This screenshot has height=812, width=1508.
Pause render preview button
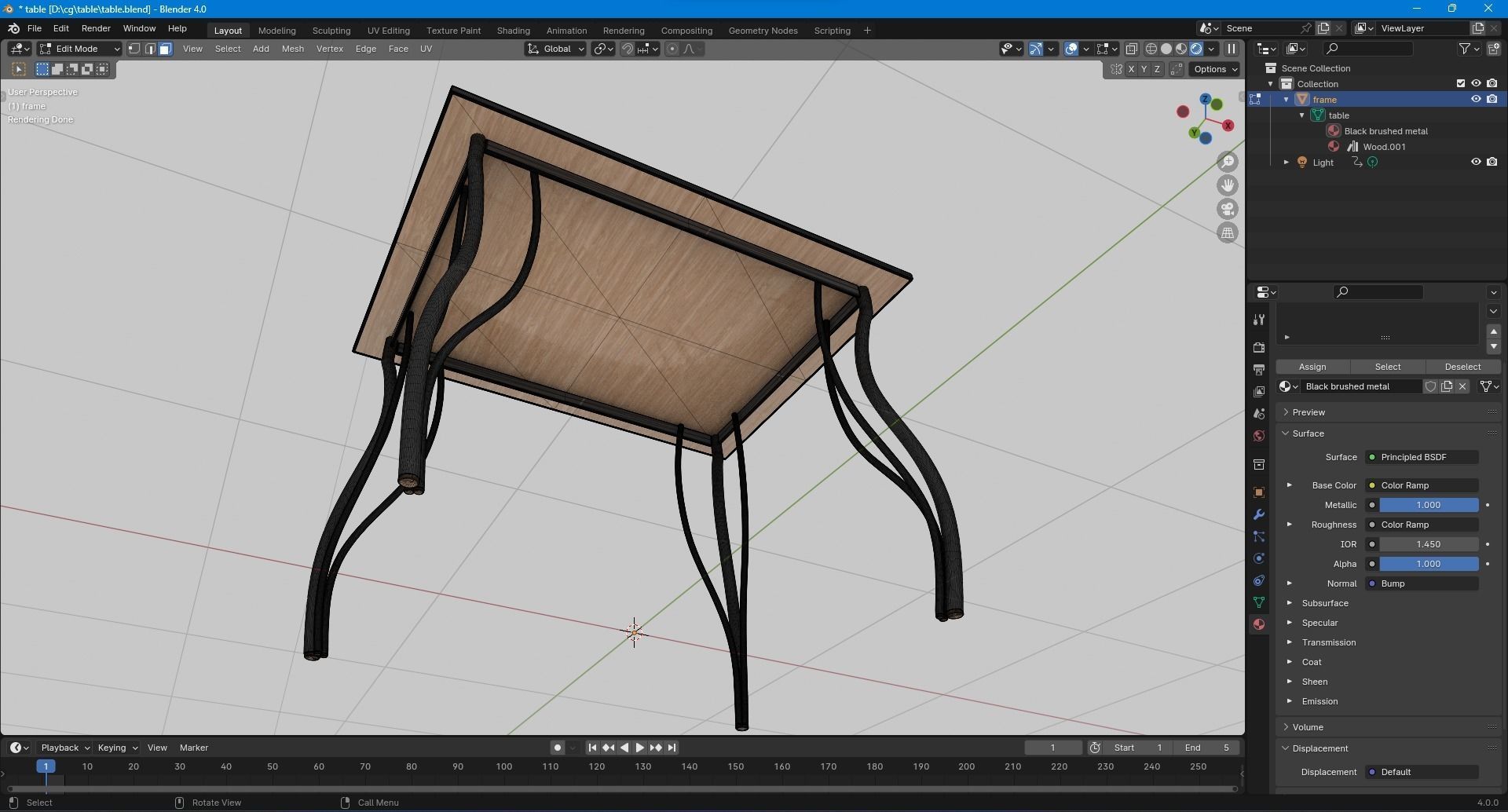tap(1232, 49)
